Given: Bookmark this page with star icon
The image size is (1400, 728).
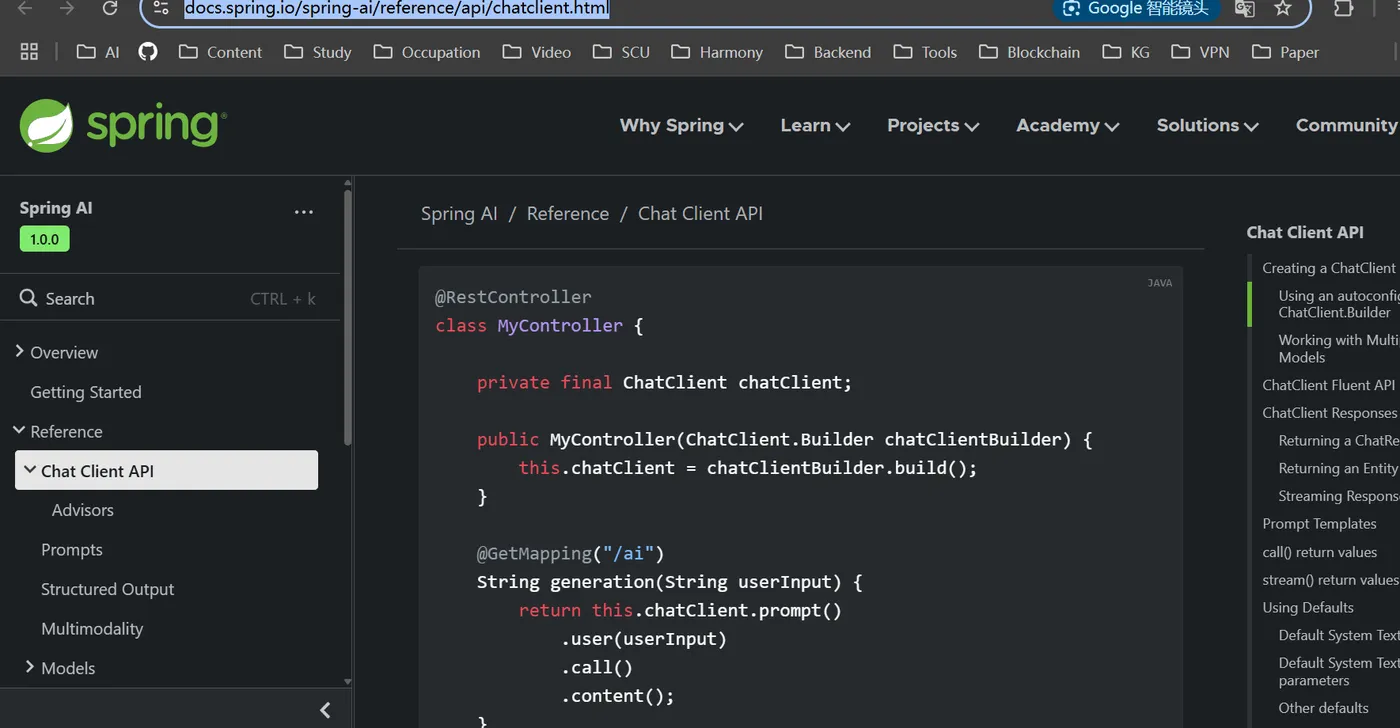Looking at the screenshot, I should coord(1283,8).
